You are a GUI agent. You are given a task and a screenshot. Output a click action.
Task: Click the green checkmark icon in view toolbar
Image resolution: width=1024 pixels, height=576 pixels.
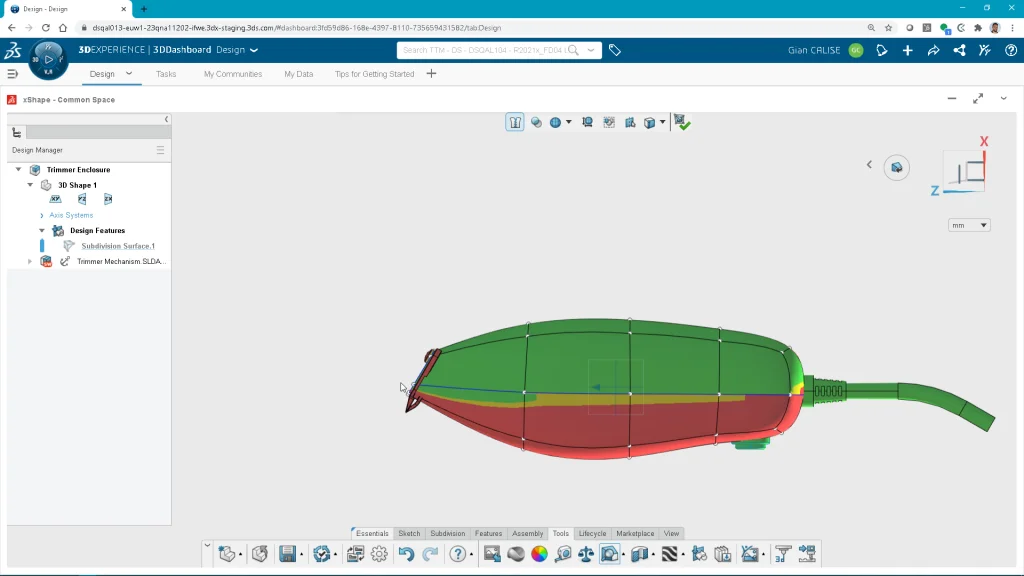pos(682,122)
